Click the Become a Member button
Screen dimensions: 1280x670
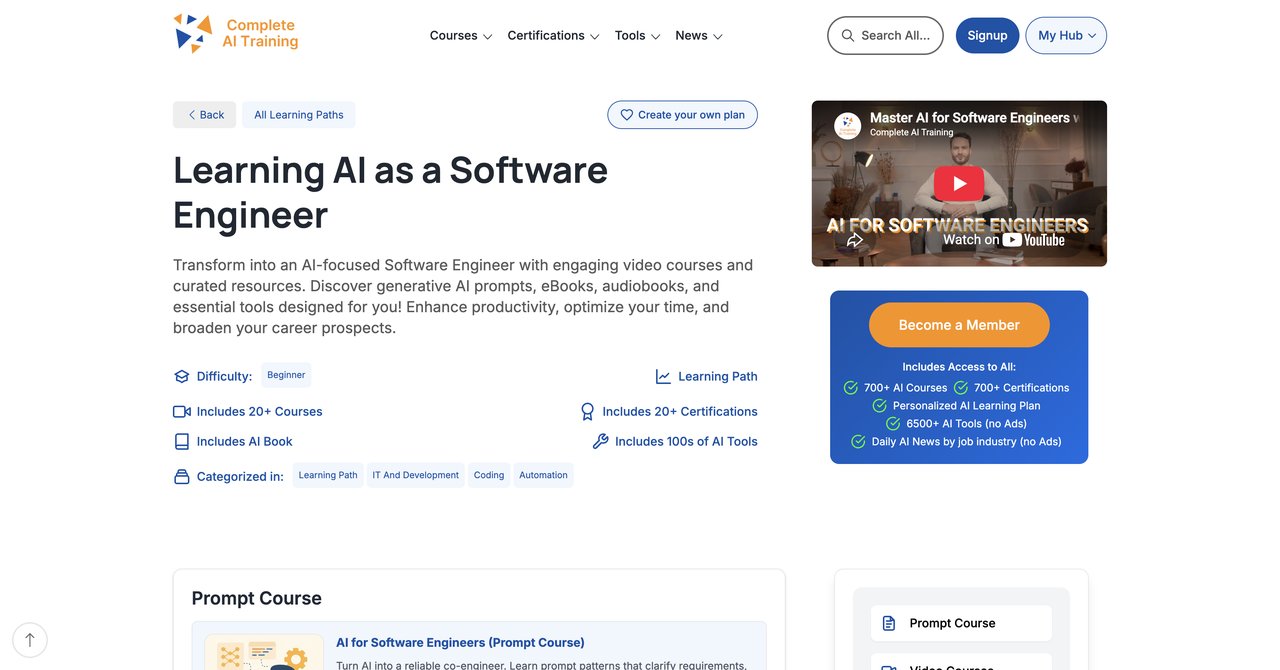click(959, 325)
